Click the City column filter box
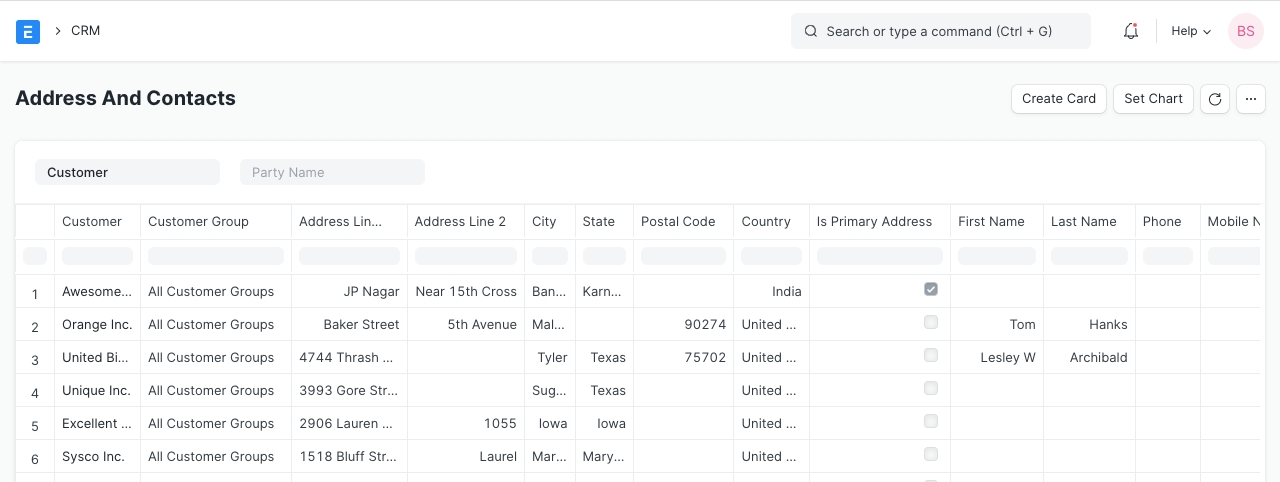Image resolution: width=1280 pixels, height=482 pixels. coord(550,257)
